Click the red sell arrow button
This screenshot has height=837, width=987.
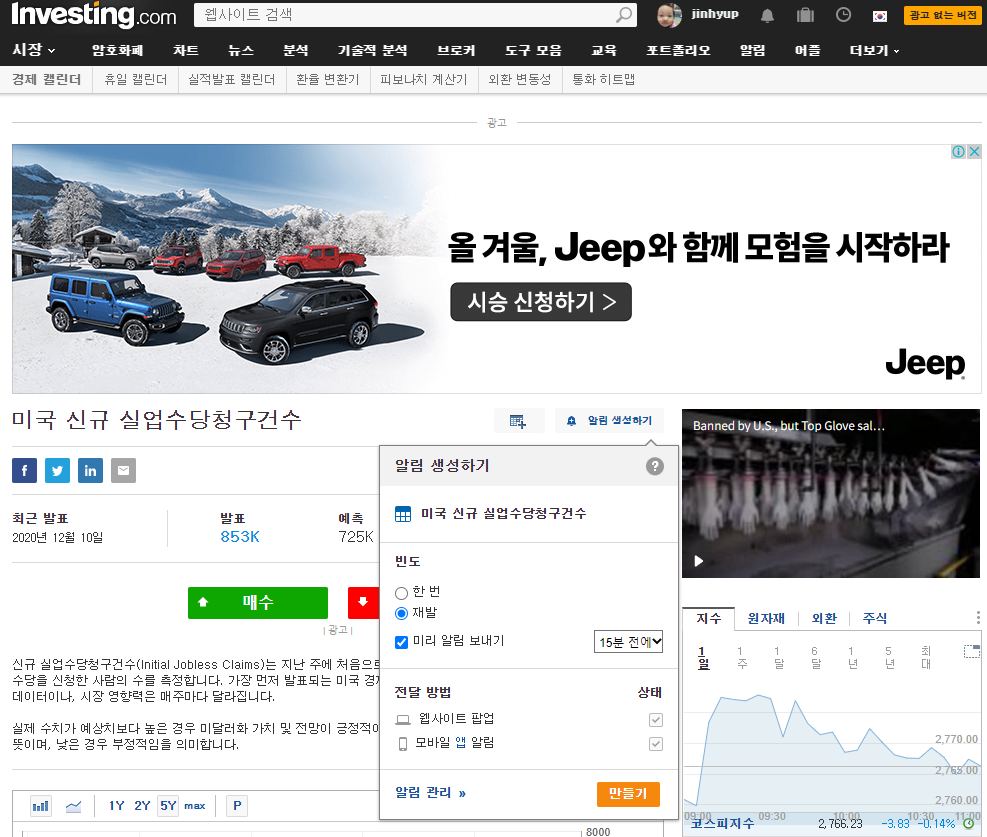click(363, 602)
